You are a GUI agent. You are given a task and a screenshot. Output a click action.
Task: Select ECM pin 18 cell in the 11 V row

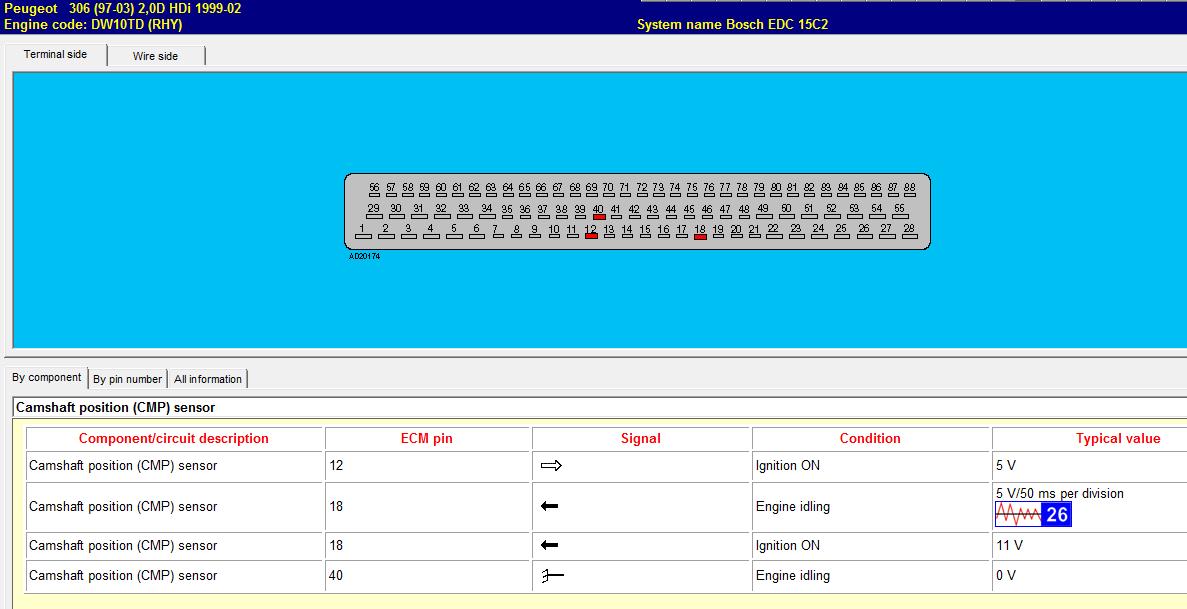point(427,545)
